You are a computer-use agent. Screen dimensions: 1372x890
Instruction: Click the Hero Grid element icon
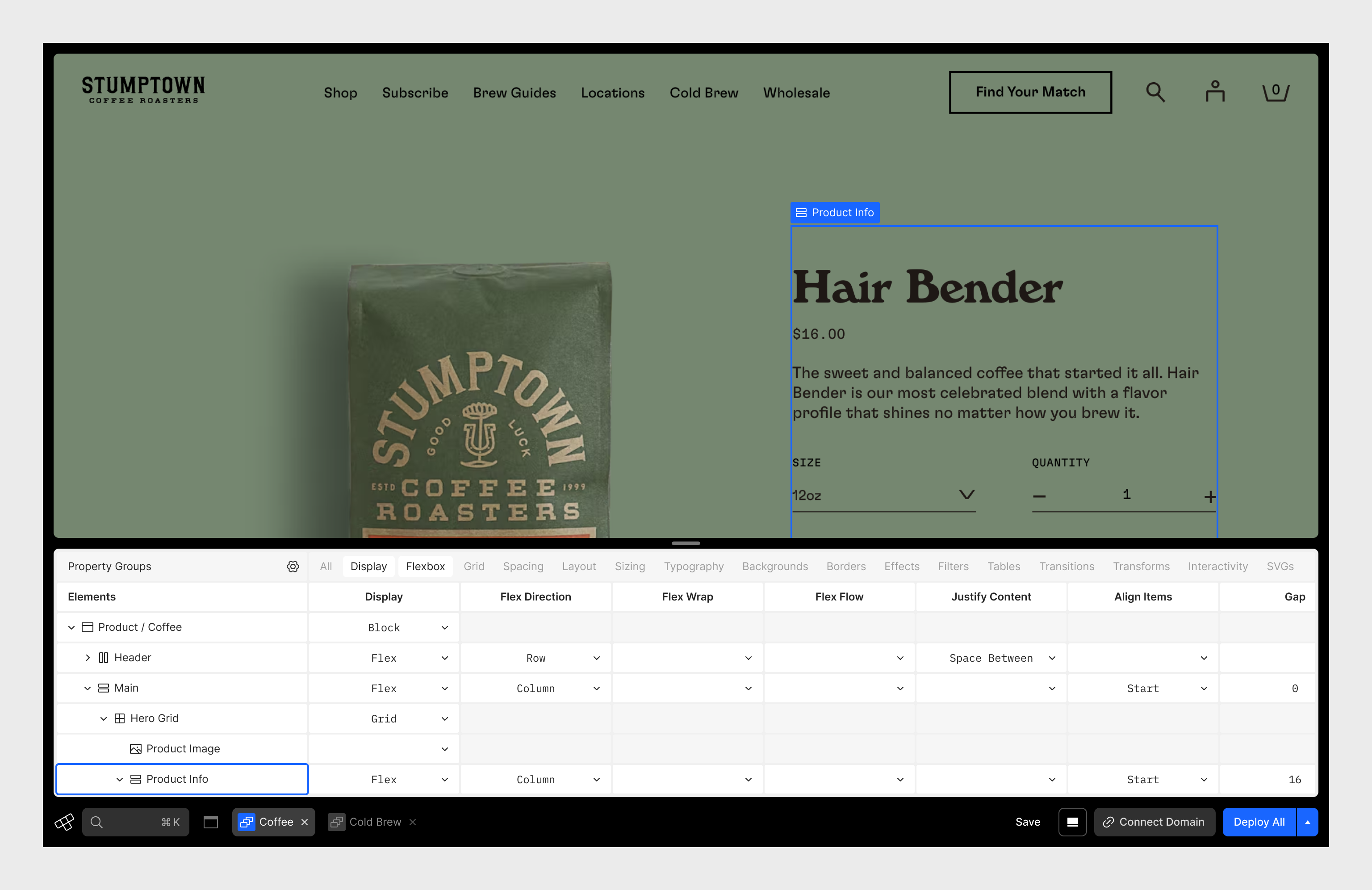pos(119,719)
